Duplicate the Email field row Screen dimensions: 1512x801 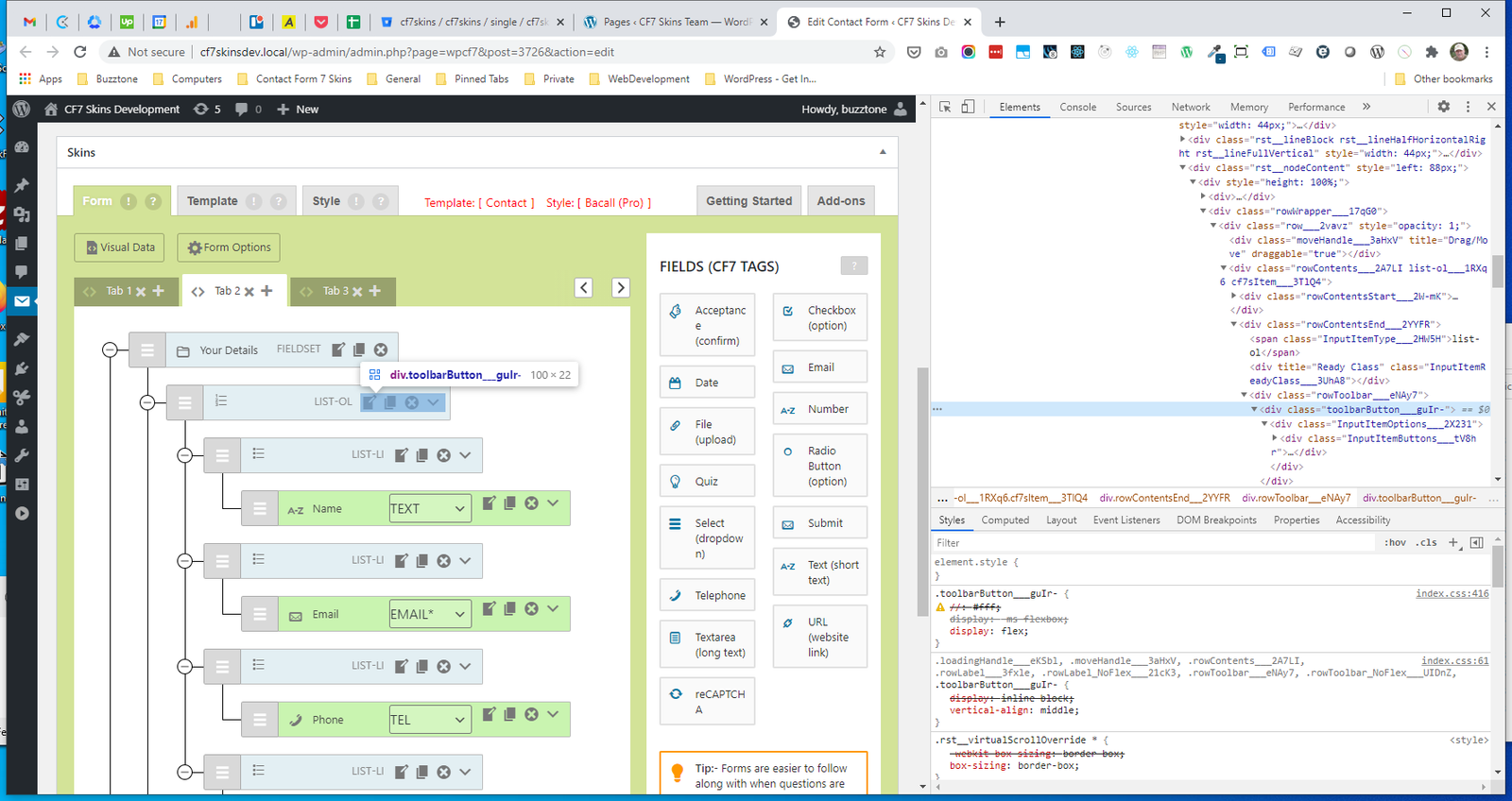pyautogui.click(x=509, y=609)
